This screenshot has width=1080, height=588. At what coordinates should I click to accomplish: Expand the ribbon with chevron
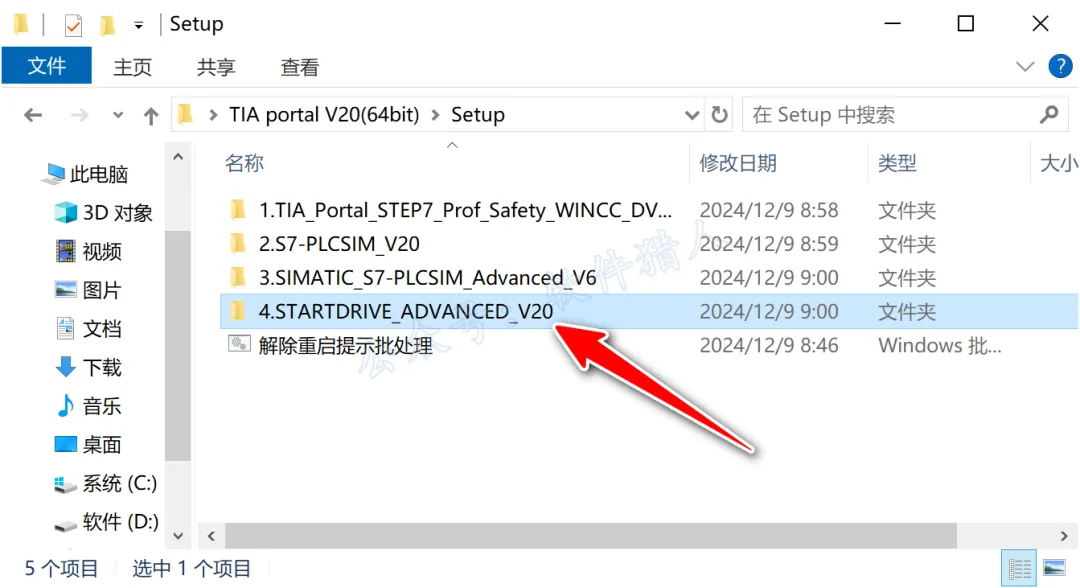pos(1025,66)
